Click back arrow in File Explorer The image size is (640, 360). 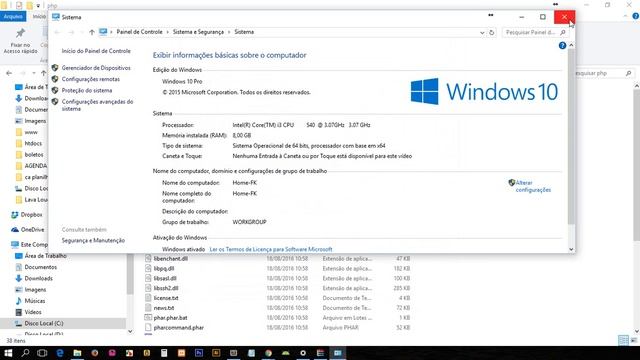coord(9,73)
